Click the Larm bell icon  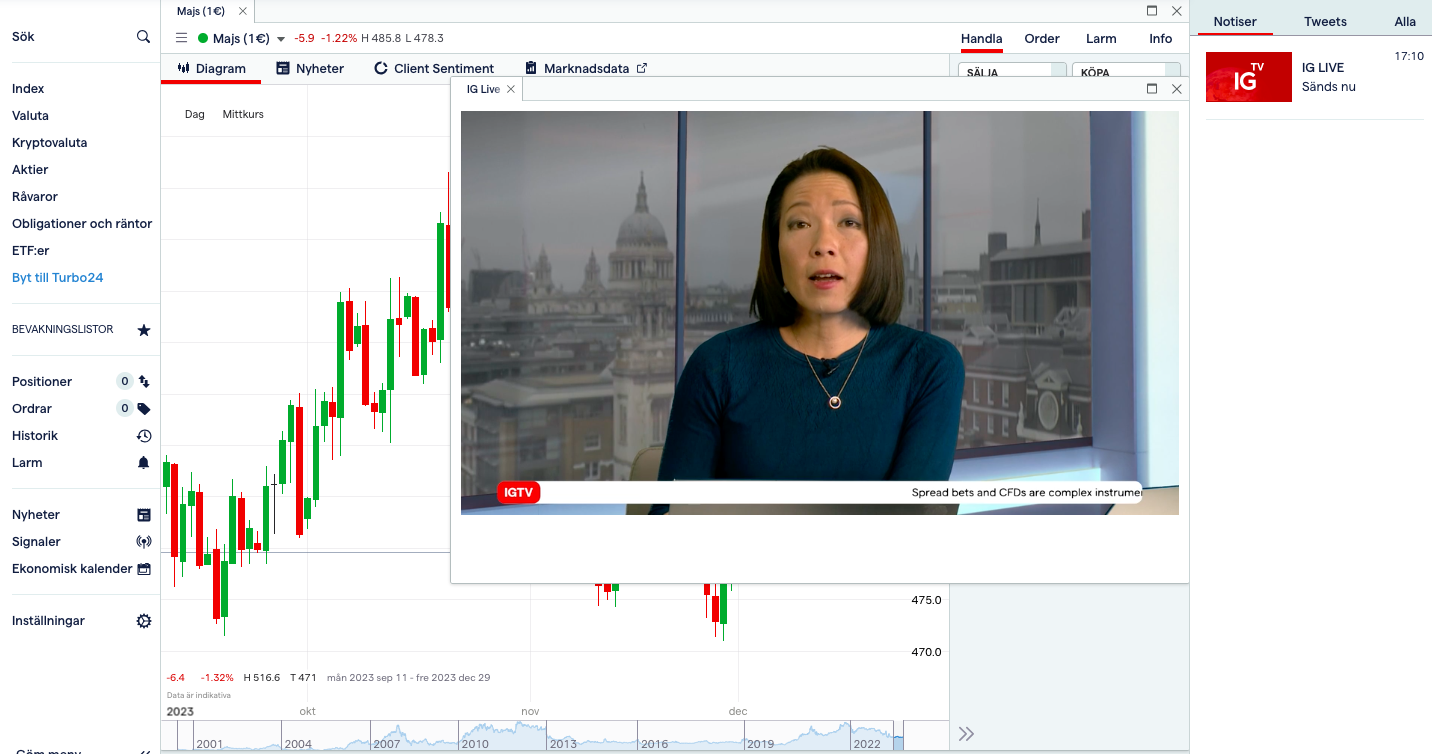[143, 463]
